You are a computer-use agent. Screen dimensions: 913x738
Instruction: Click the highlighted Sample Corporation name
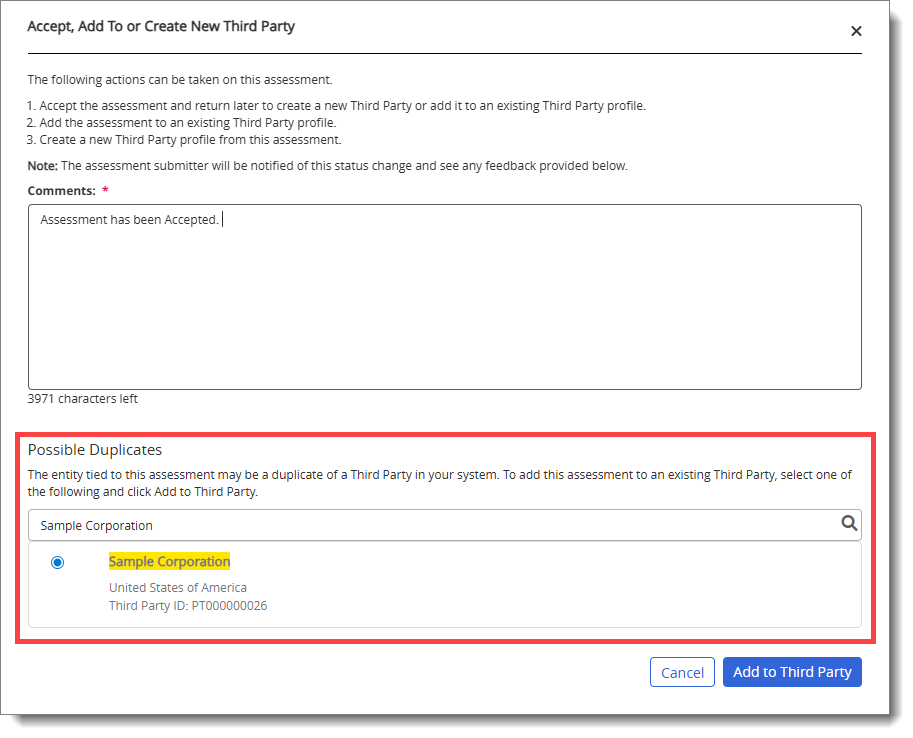(x=169, y=561)
